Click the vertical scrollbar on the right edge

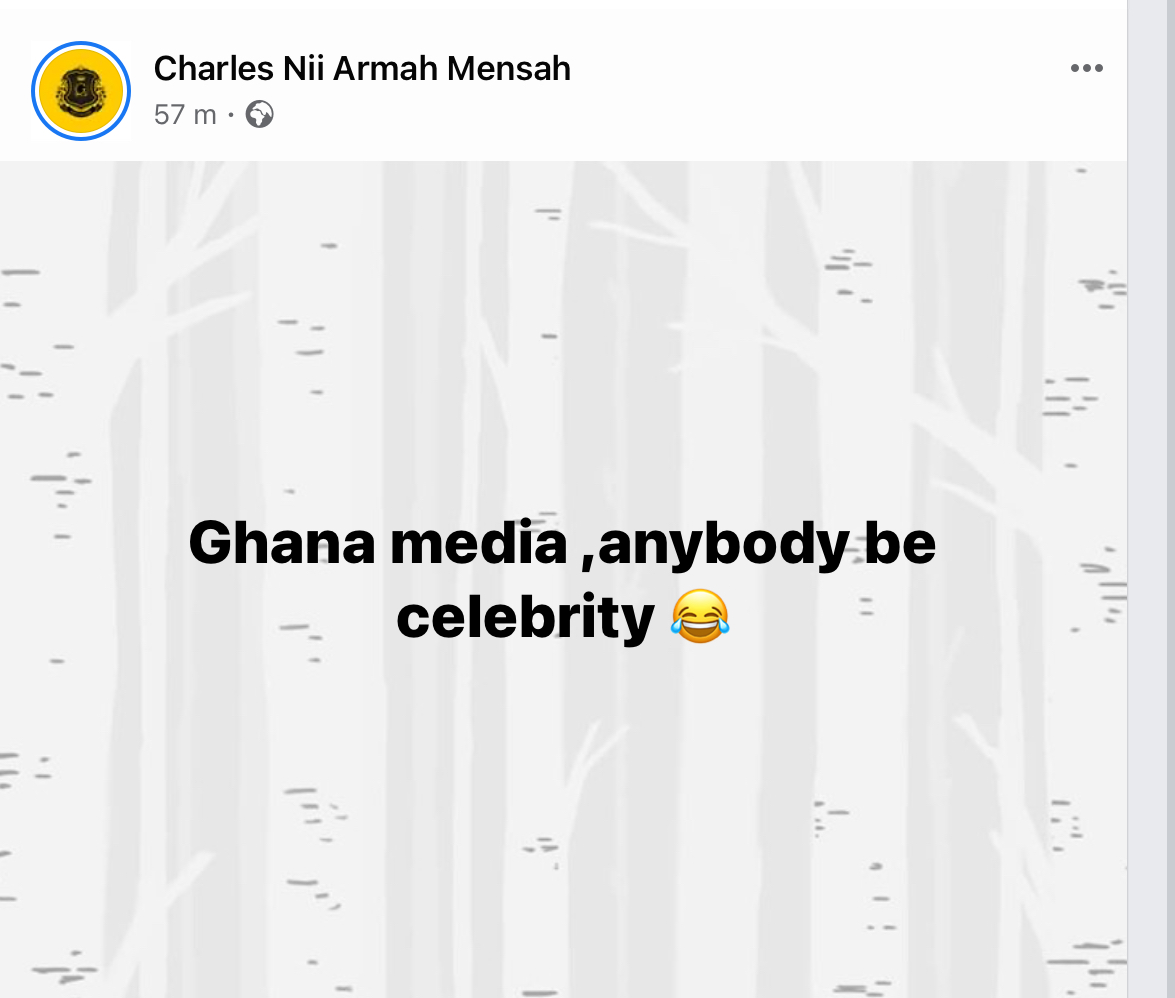(1151, 499)
